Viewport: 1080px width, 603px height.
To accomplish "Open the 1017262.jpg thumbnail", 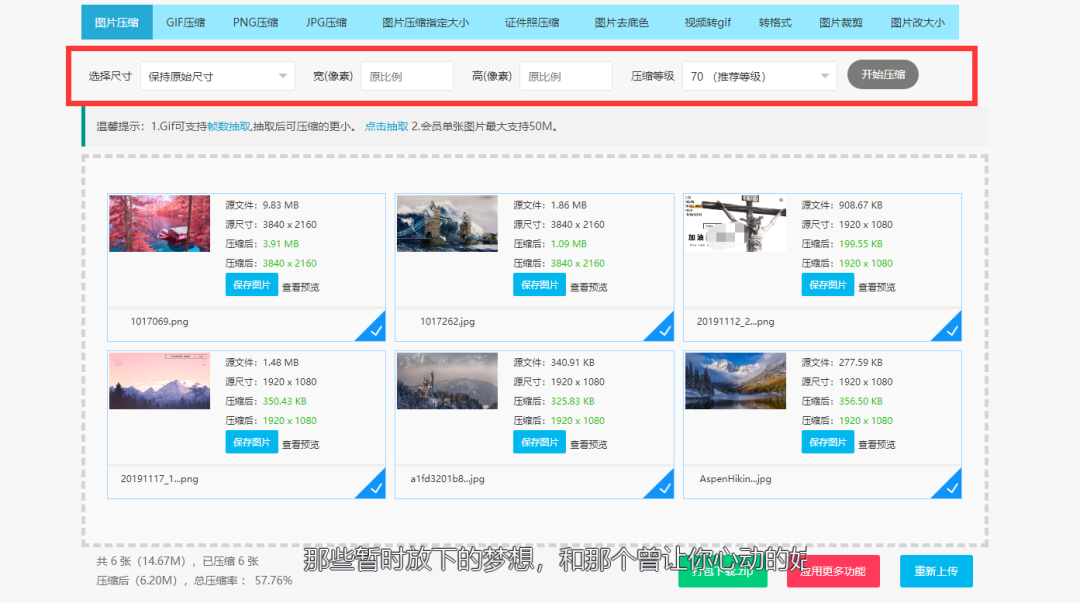I will pos(447,223).
